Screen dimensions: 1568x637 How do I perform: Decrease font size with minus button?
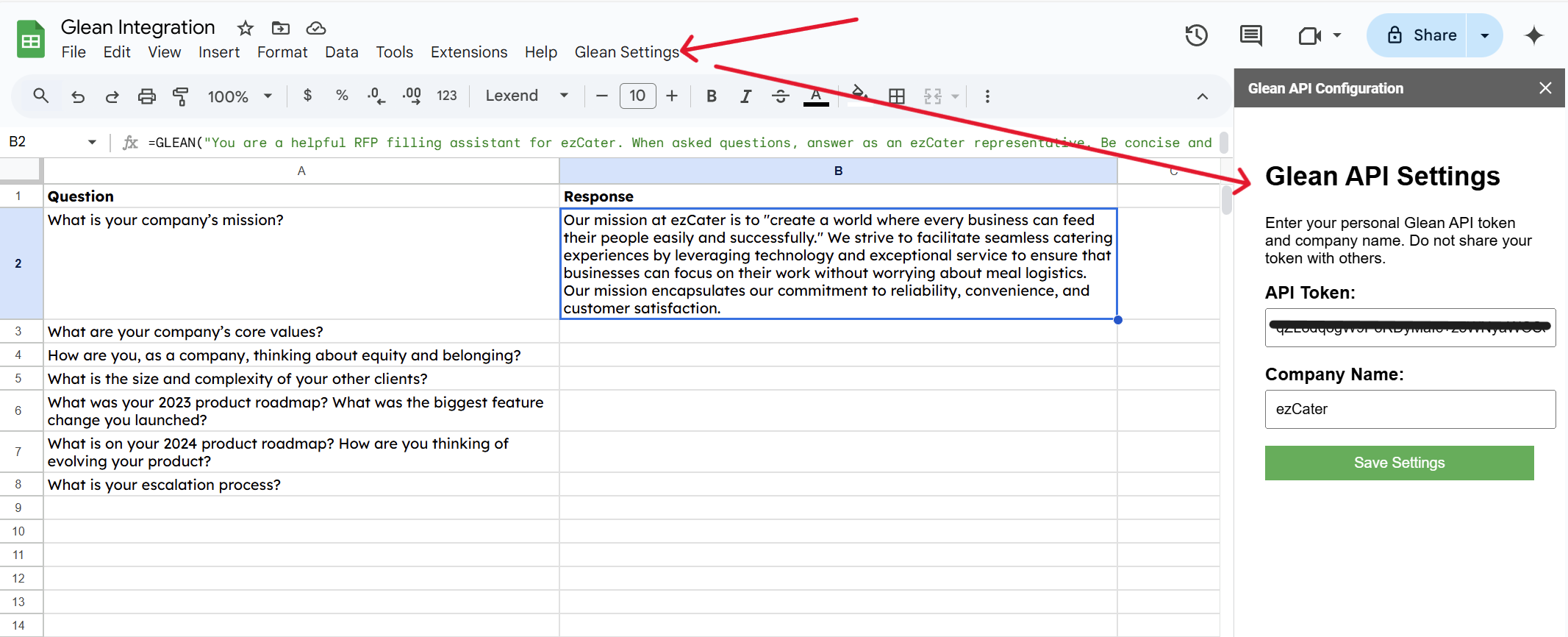(602, 96)
